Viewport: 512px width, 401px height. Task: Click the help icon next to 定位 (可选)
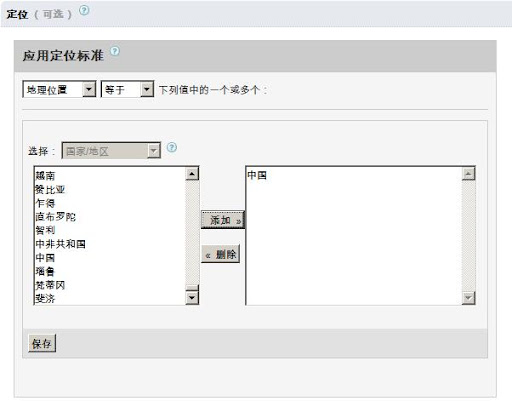[x=84, y=10]
